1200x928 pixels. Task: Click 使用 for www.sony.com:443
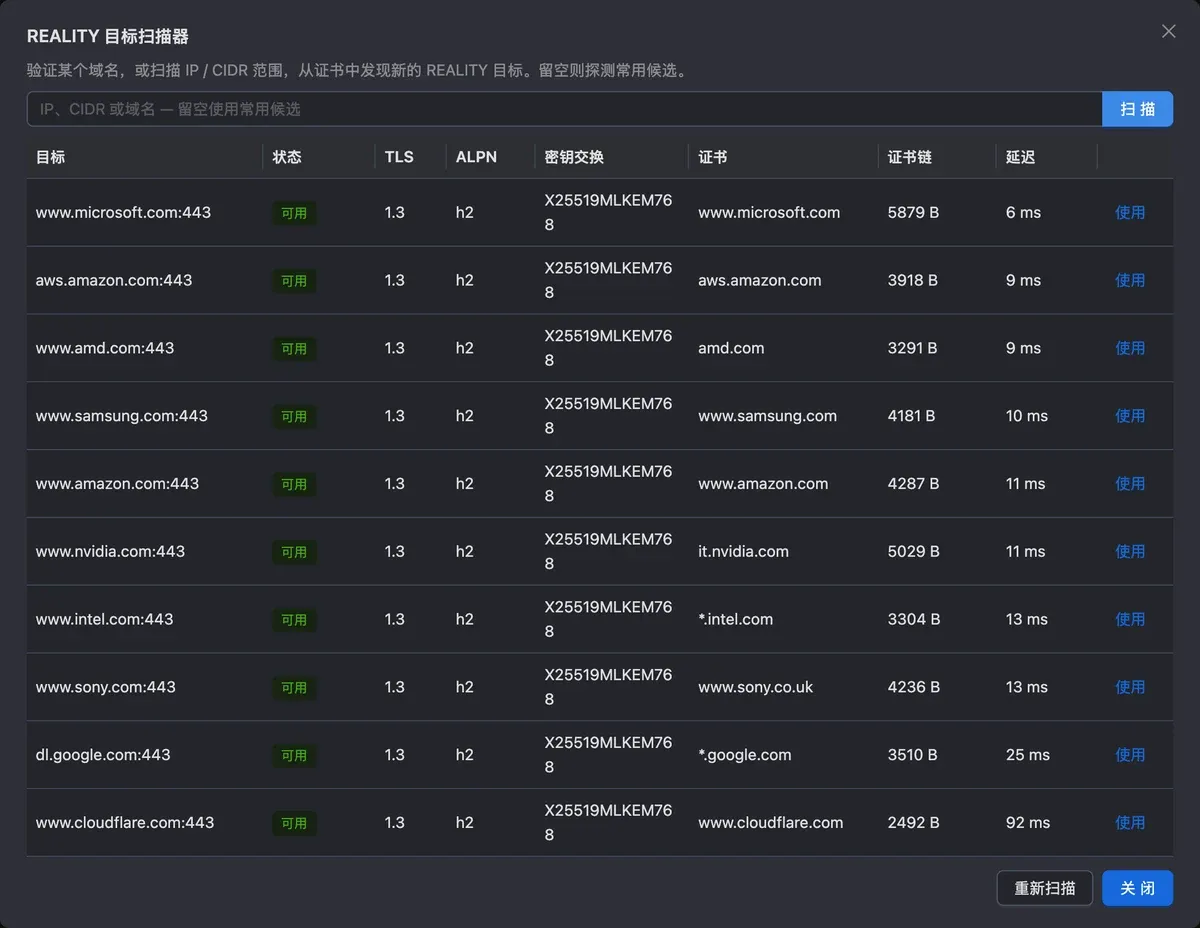[x=1130, y=687]
